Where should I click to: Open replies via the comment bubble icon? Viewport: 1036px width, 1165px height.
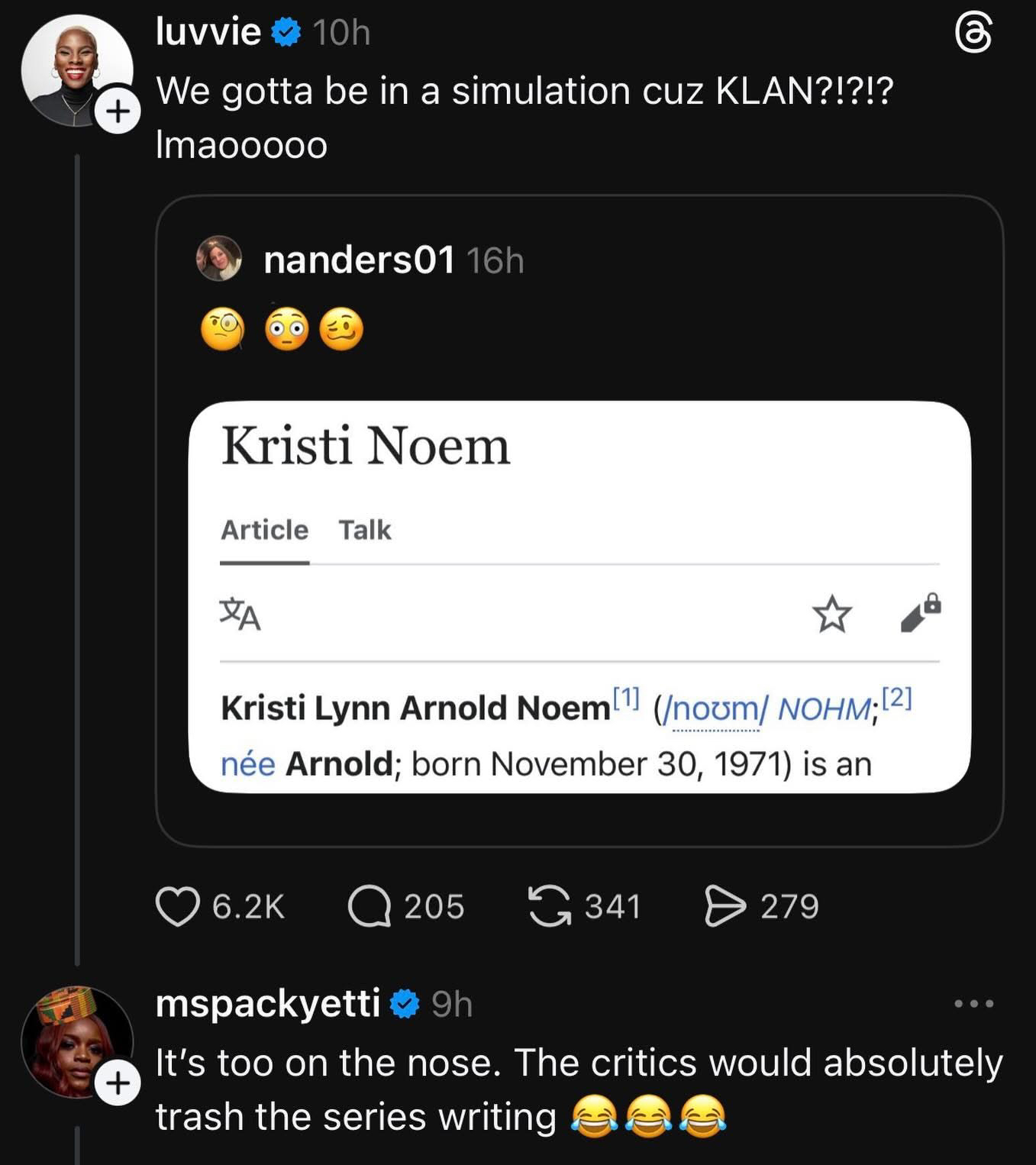coord(370,907)
